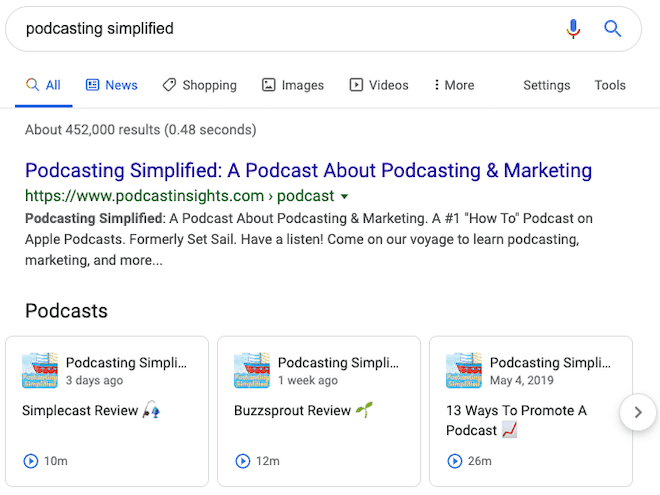
Task: Click the All tab magnifier icon
Action: [x=32, y=85]
